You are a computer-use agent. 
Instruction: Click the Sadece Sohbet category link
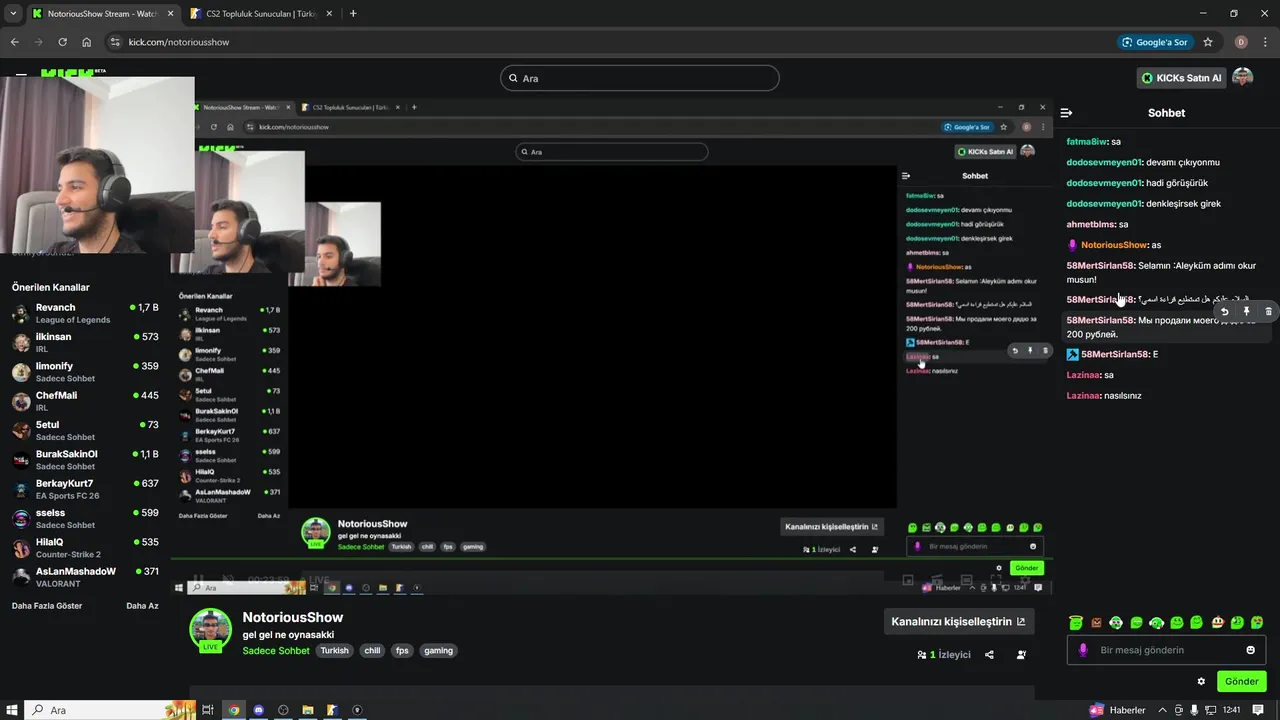[276, 651]
